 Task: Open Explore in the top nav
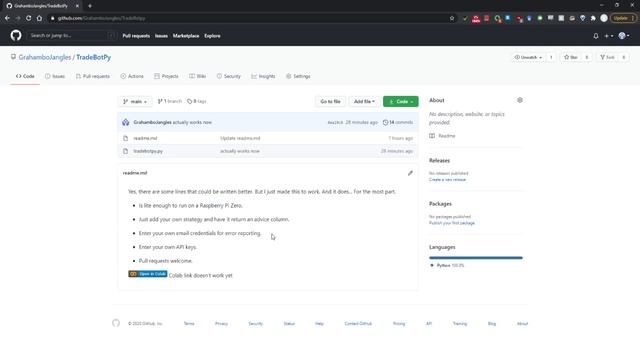212,36
